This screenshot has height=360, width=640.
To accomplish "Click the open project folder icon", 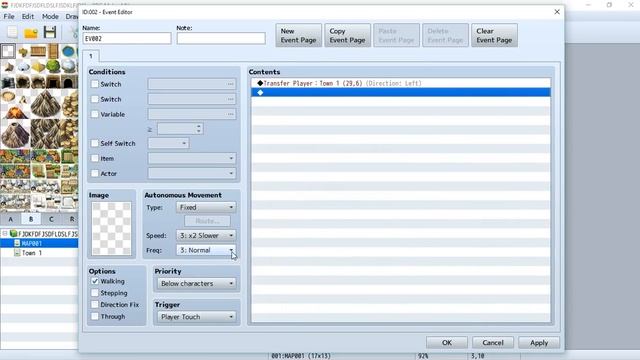I will (x=31, y=32).
